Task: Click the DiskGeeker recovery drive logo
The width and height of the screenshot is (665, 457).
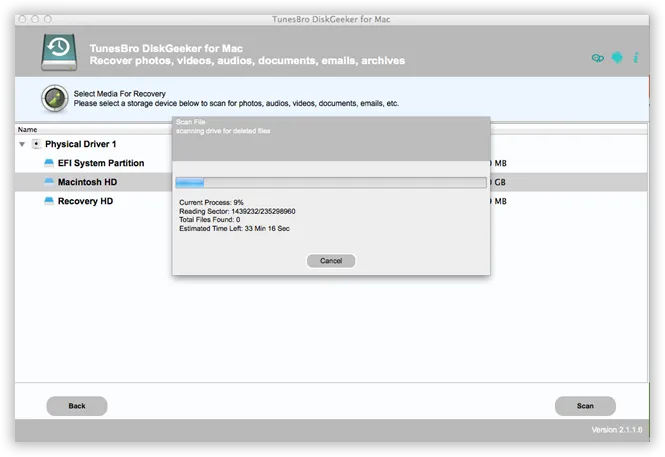Action: click(x=59, y=52)
